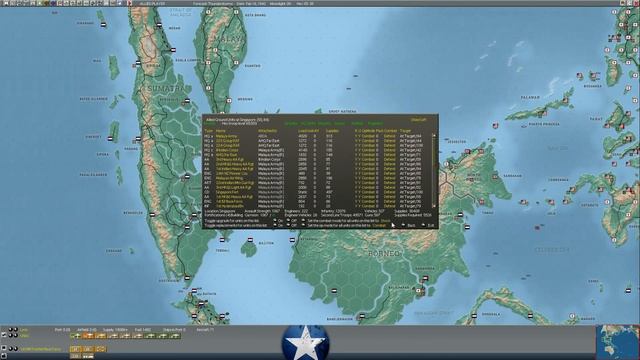Click the base marker near Benkoelen

(x=152, y=214)
